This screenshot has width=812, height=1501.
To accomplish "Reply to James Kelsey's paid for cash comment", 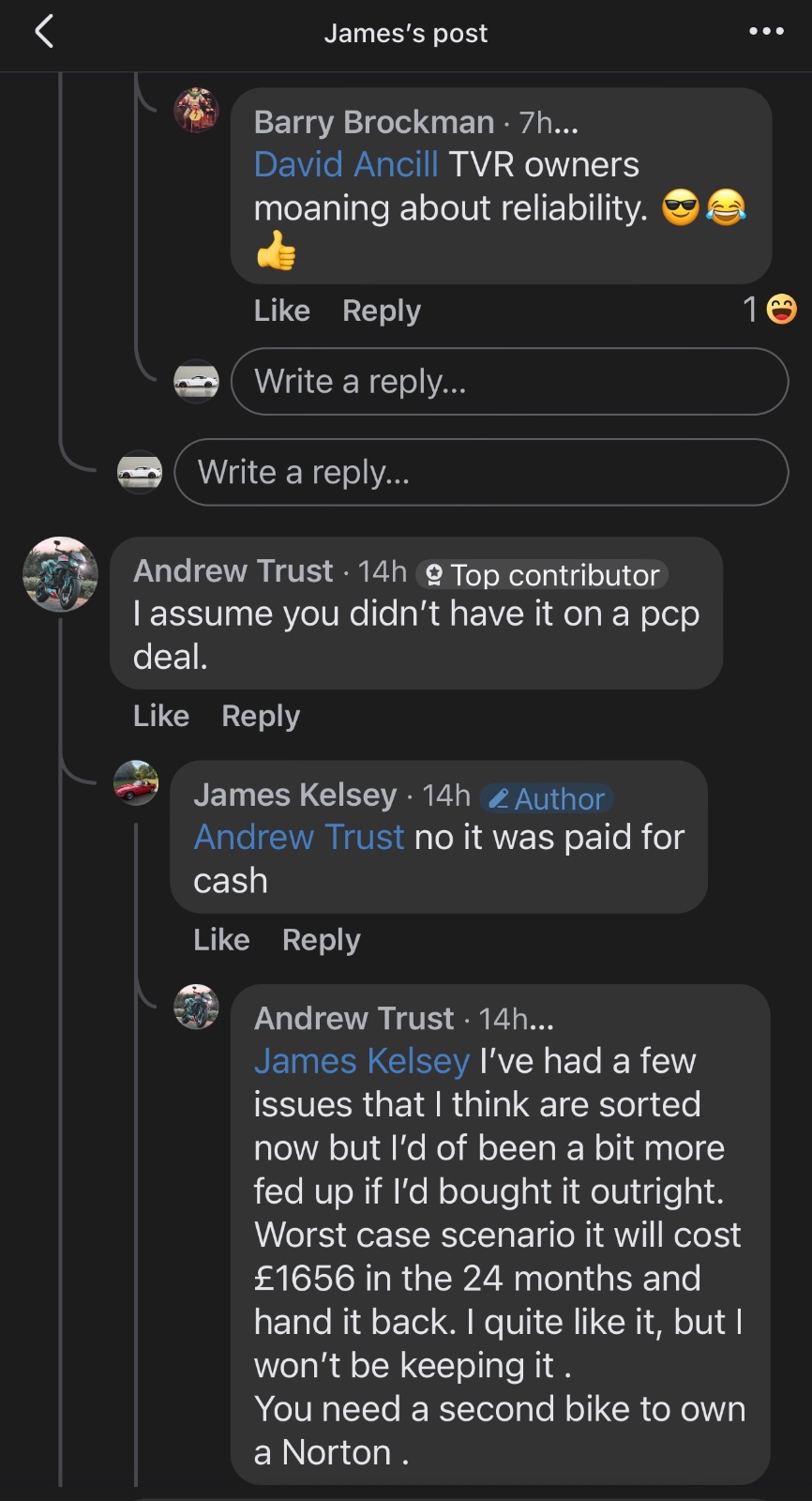I will tap(321, 940).
